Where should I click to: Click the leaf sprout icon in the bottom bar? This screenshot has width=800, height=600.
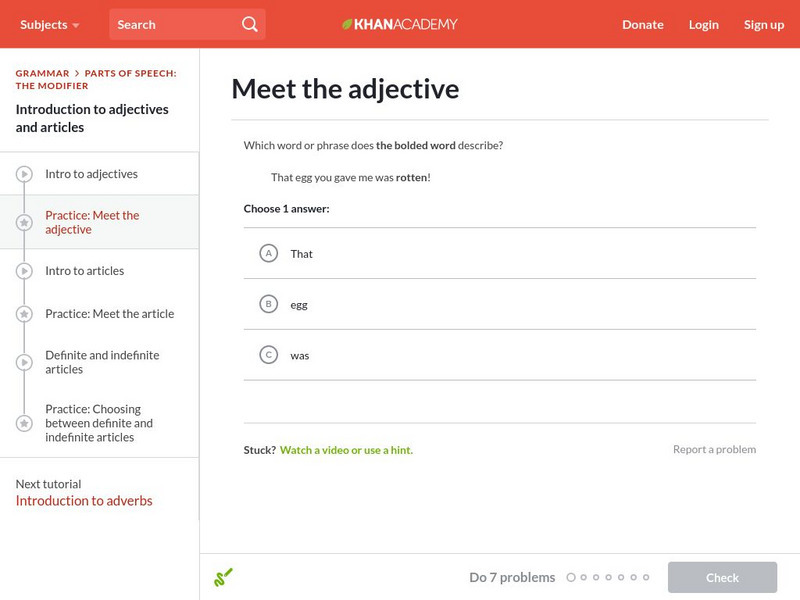(x=224, y=577)
